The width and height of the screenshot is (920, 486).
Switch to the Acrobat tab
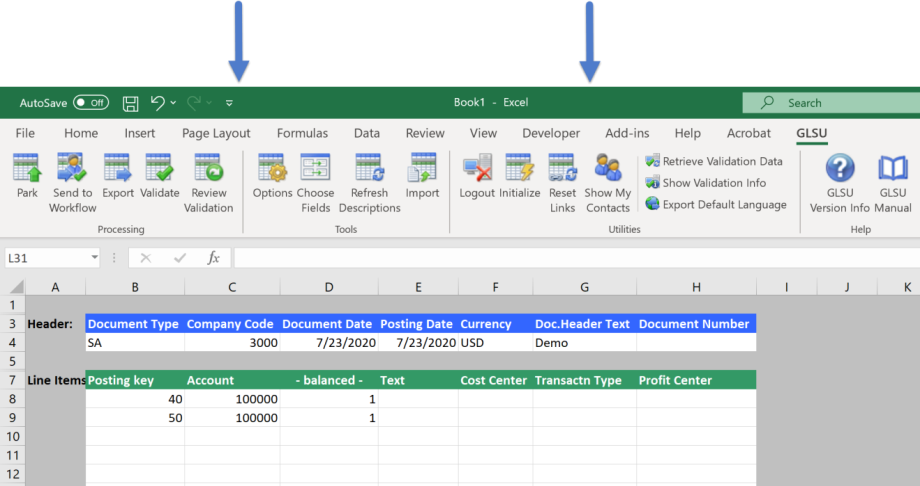(x=749, y=133)
